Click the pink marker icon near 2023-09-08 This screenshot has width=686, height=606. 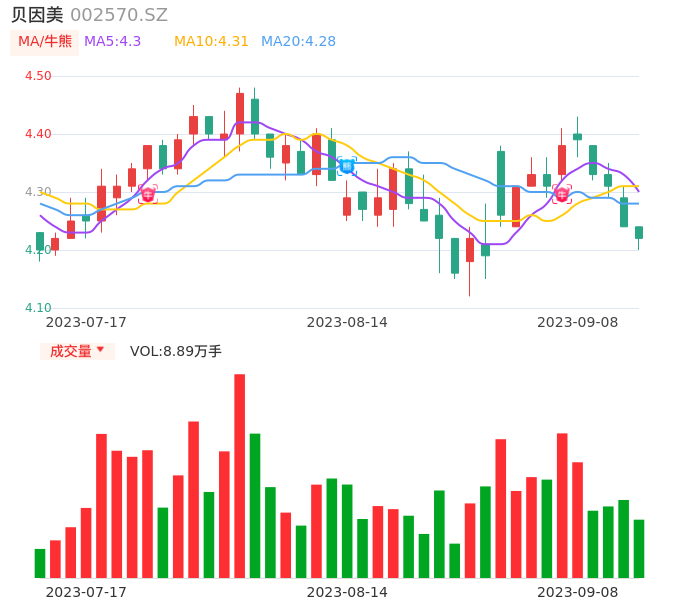562,193
